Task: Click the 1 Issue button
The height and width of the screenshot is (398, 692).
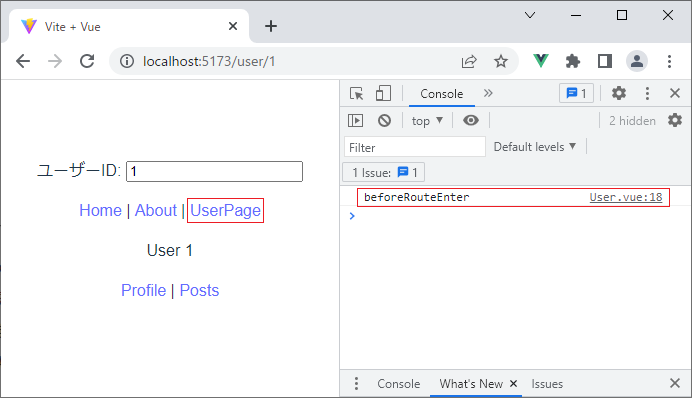Action: coord(384,172)
